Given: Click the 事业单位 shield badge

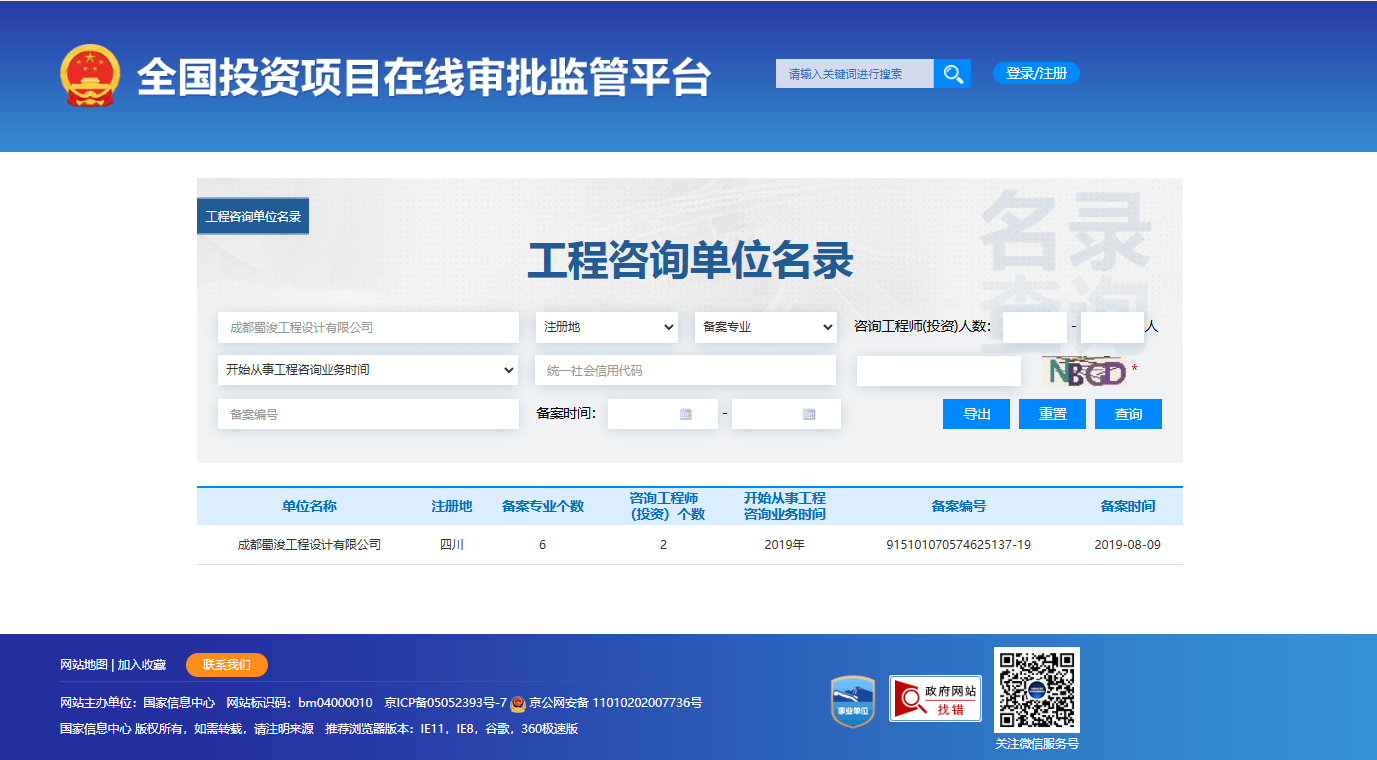Looking at the screenshot, I should (853, 701).
